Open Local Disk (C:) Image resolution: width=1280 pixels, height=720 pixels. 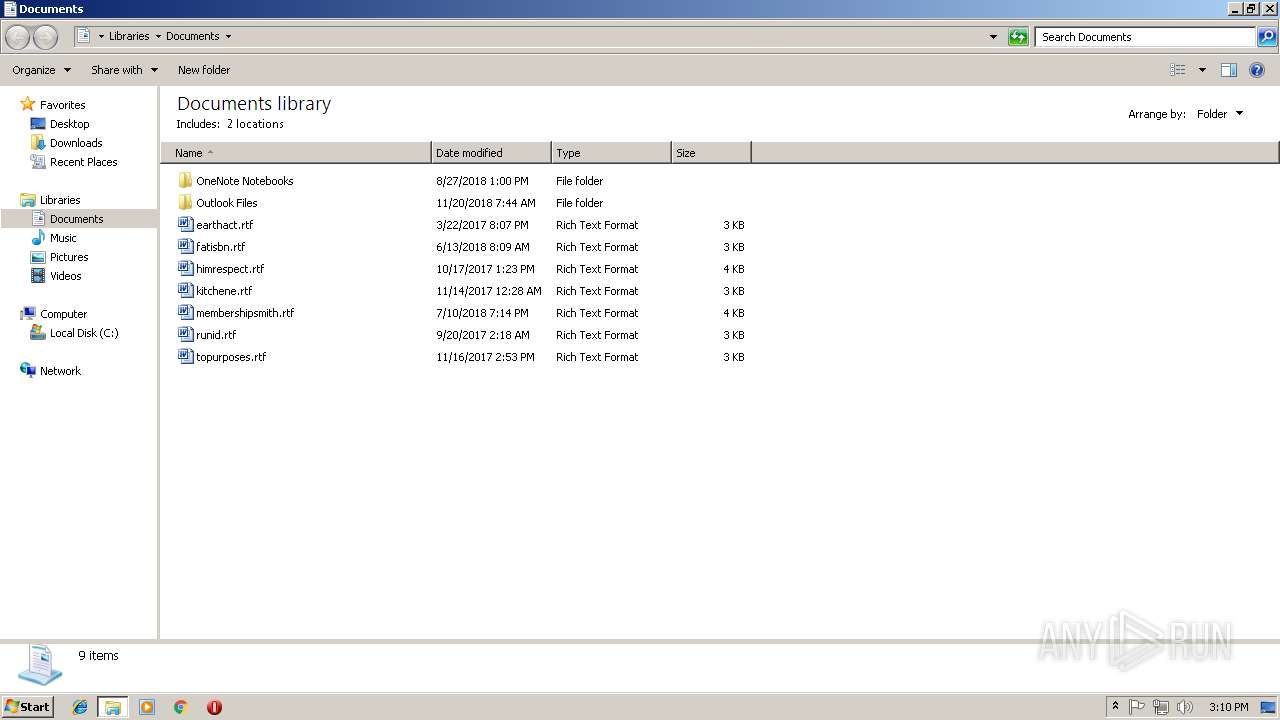(x=84, y=333)
